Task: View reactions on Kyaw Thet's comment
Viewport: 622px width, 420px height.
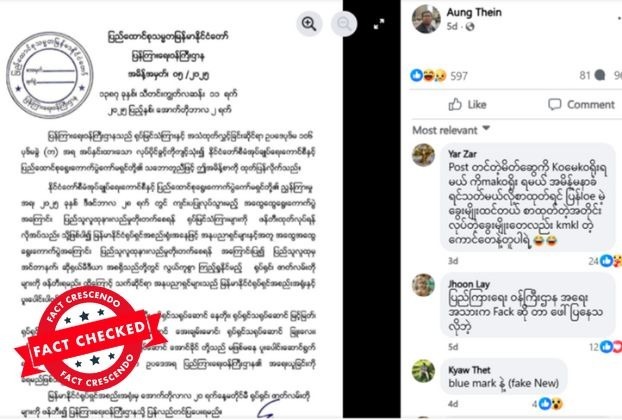Action: click(x=547, y=404)
